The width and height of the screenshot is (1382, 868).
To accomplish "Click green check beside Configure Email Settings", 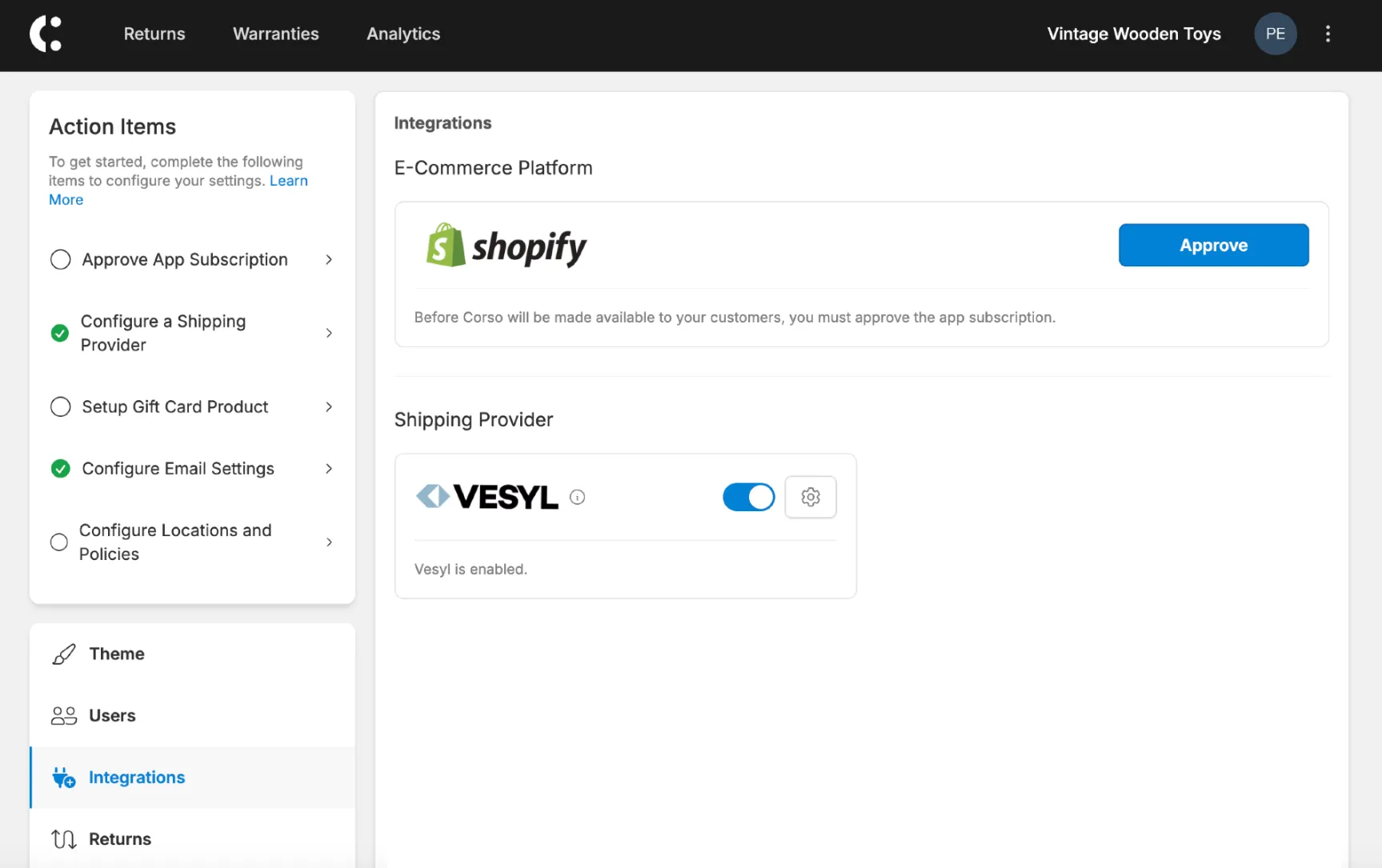I will click(60, 469).
